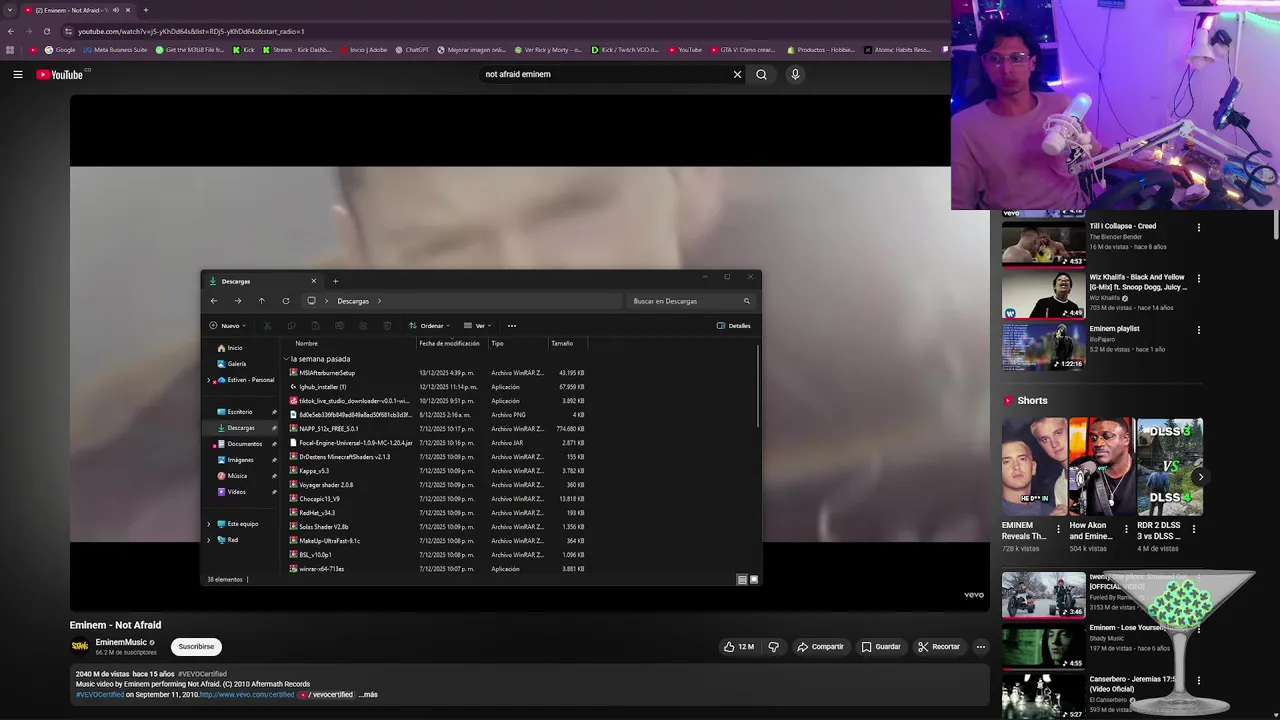Click the Paste icon in Explorer toolbar

click(315, 326)
